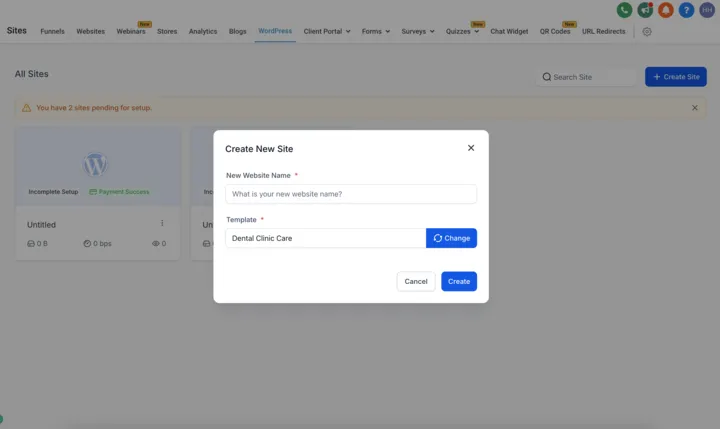Dismiss the pending sites warning banner
720x429 pixels.
[694, 107]
